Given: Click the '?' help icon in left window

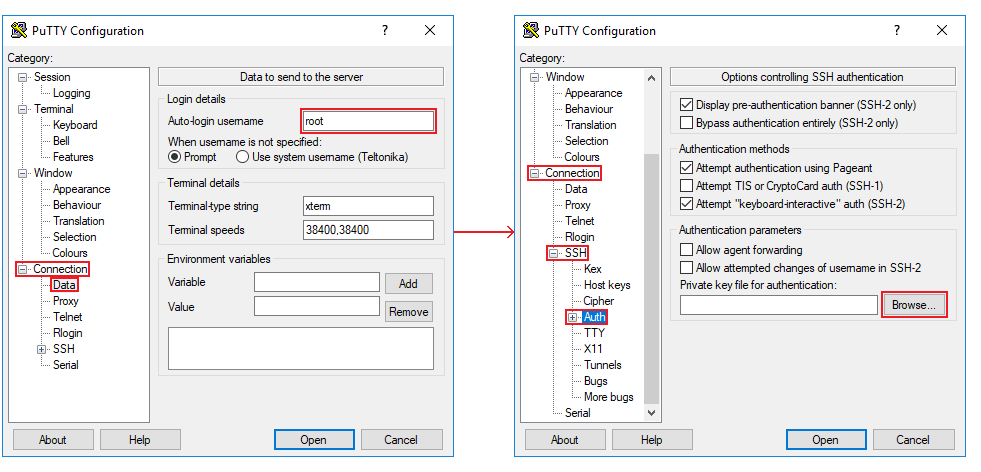Looking at the screenshot, I should (385, 30).
